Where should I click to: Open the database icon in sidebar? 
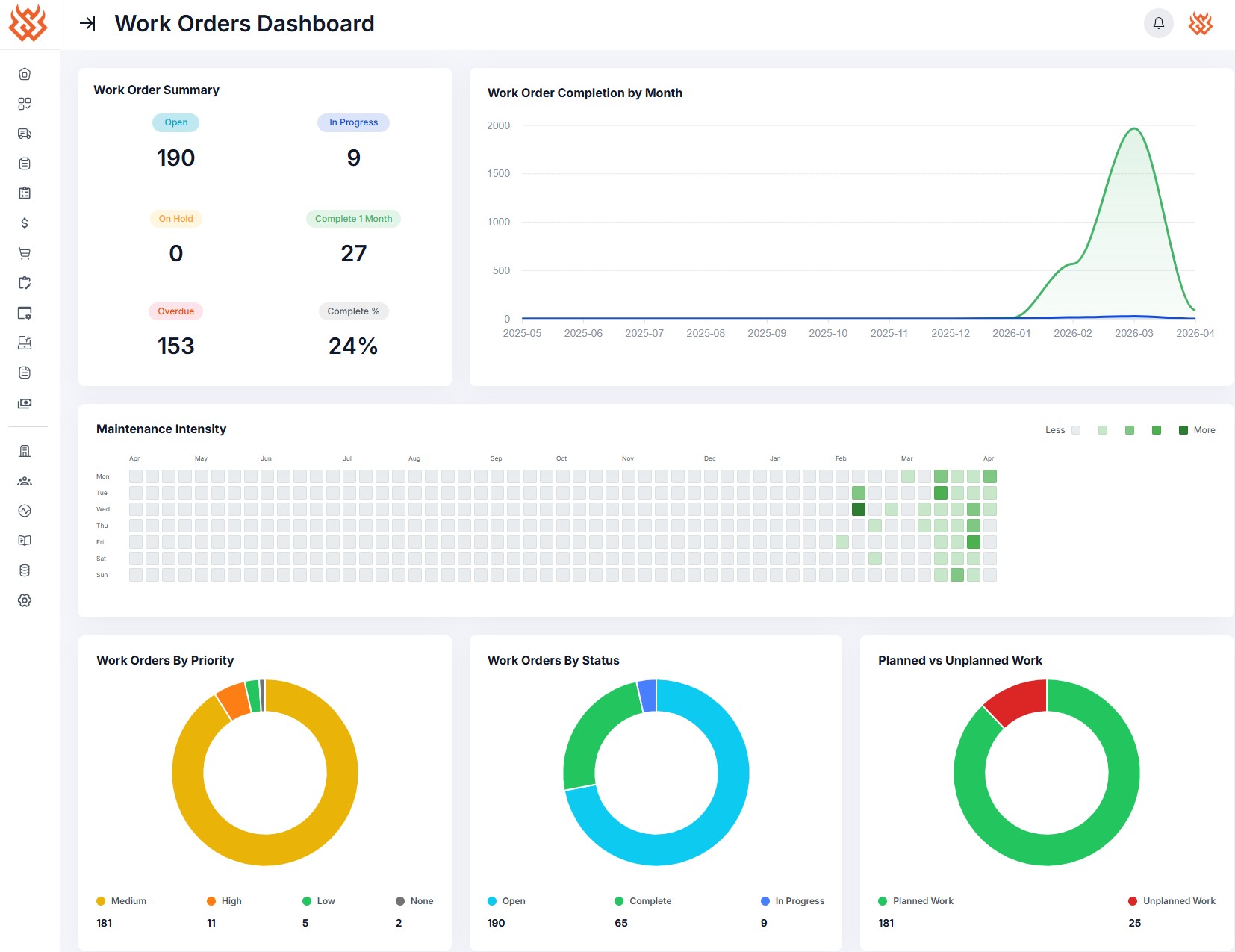25,570
